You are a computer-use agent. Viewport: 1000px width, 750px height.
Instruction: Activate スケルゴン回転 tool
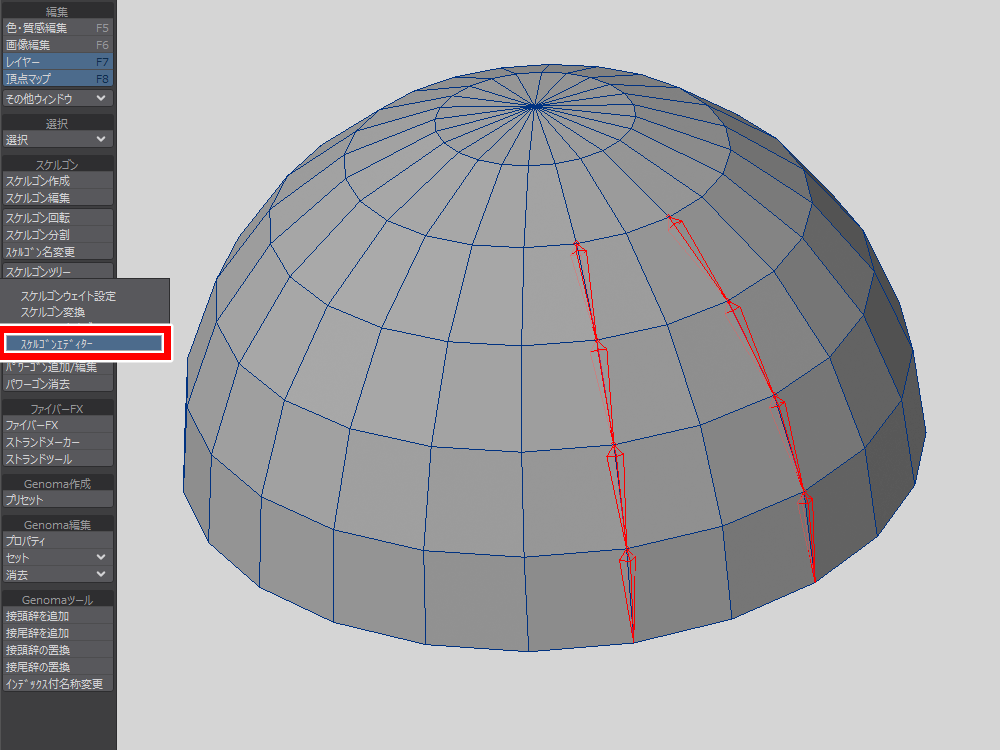click(57, 217)
